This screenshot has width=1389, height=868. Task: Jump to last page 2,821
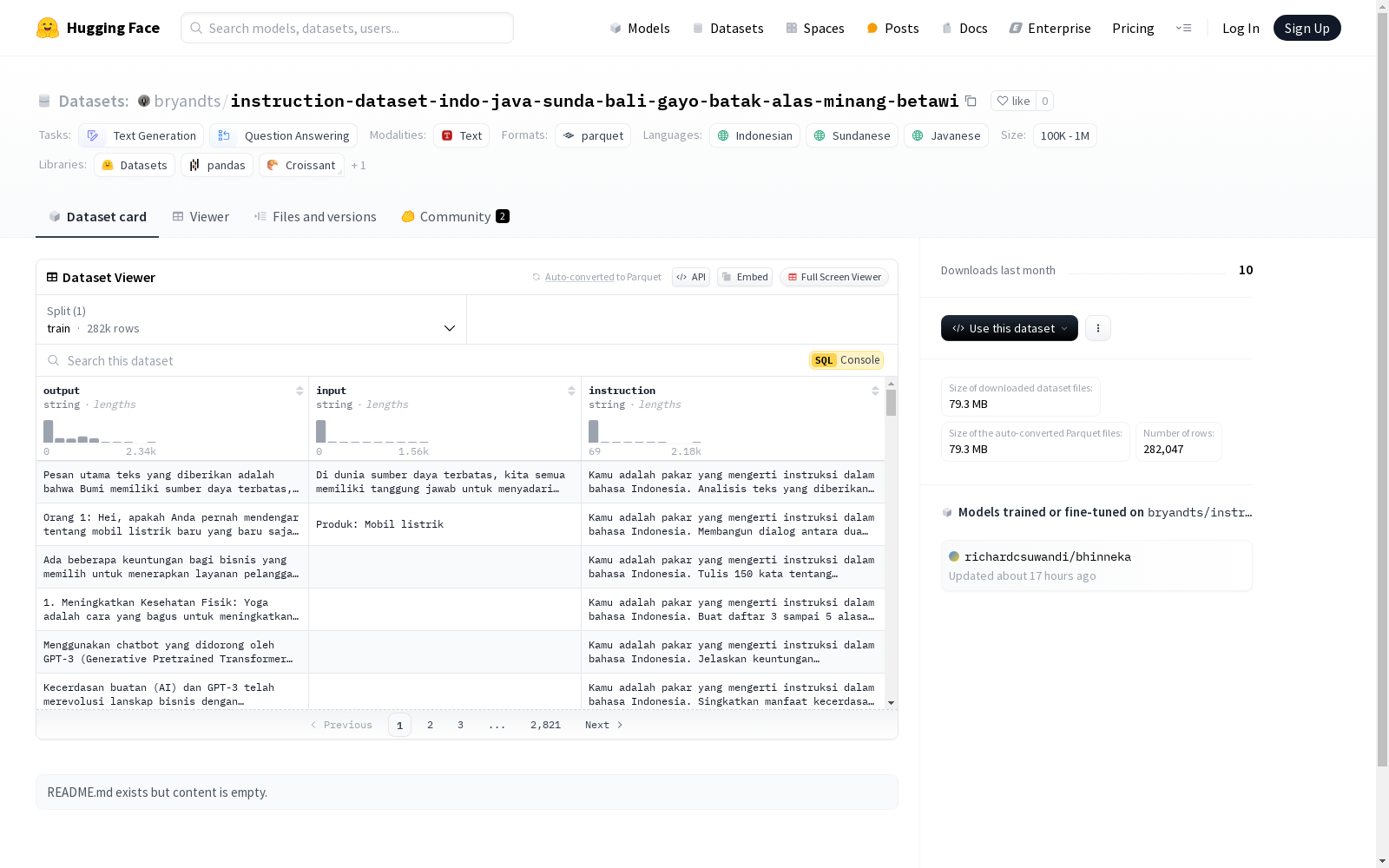pos(545,725)
